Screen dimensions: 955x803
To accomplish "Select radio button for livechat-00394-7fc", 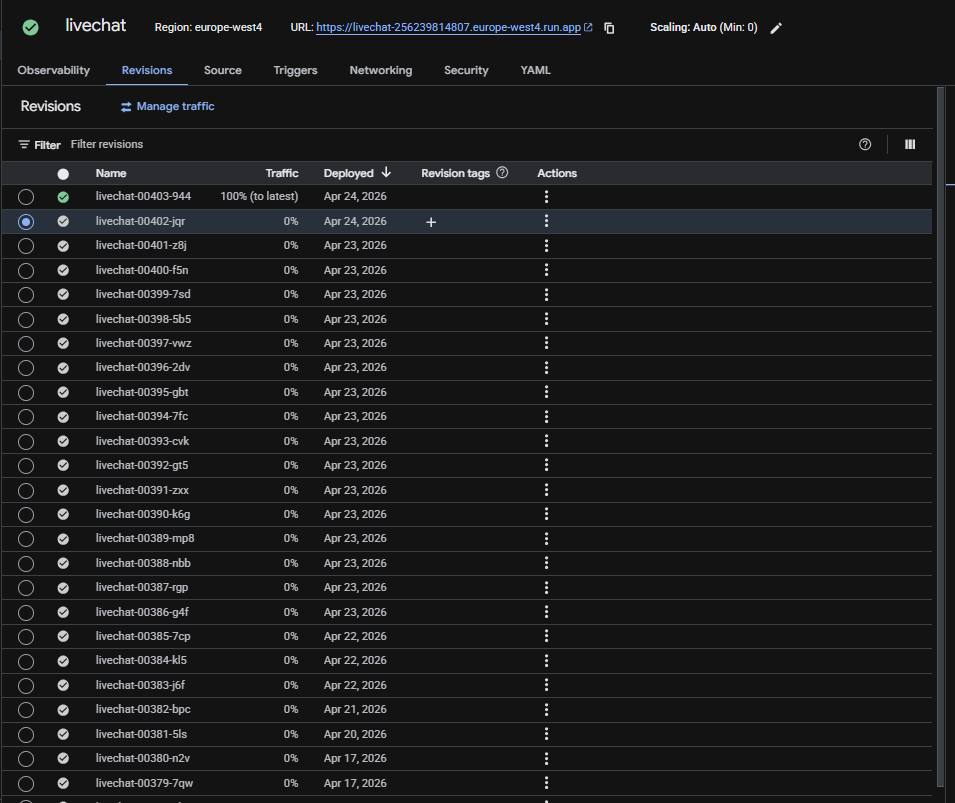I will tap(26, 417).
